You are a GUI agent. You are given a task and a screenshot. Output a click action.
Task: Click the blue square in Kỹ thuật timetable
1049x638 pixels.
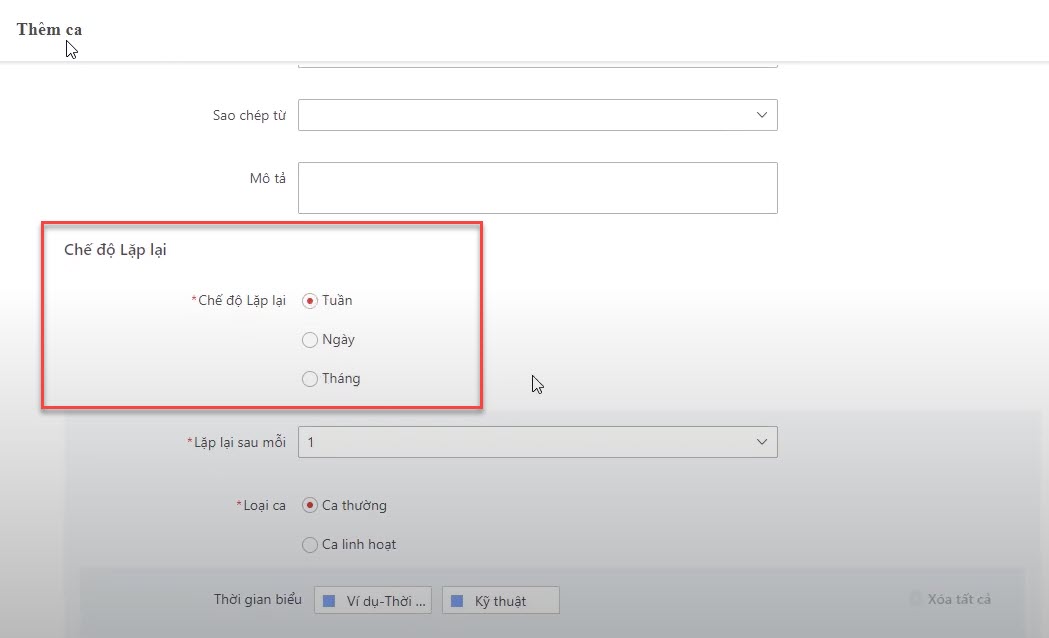(457, 601)
